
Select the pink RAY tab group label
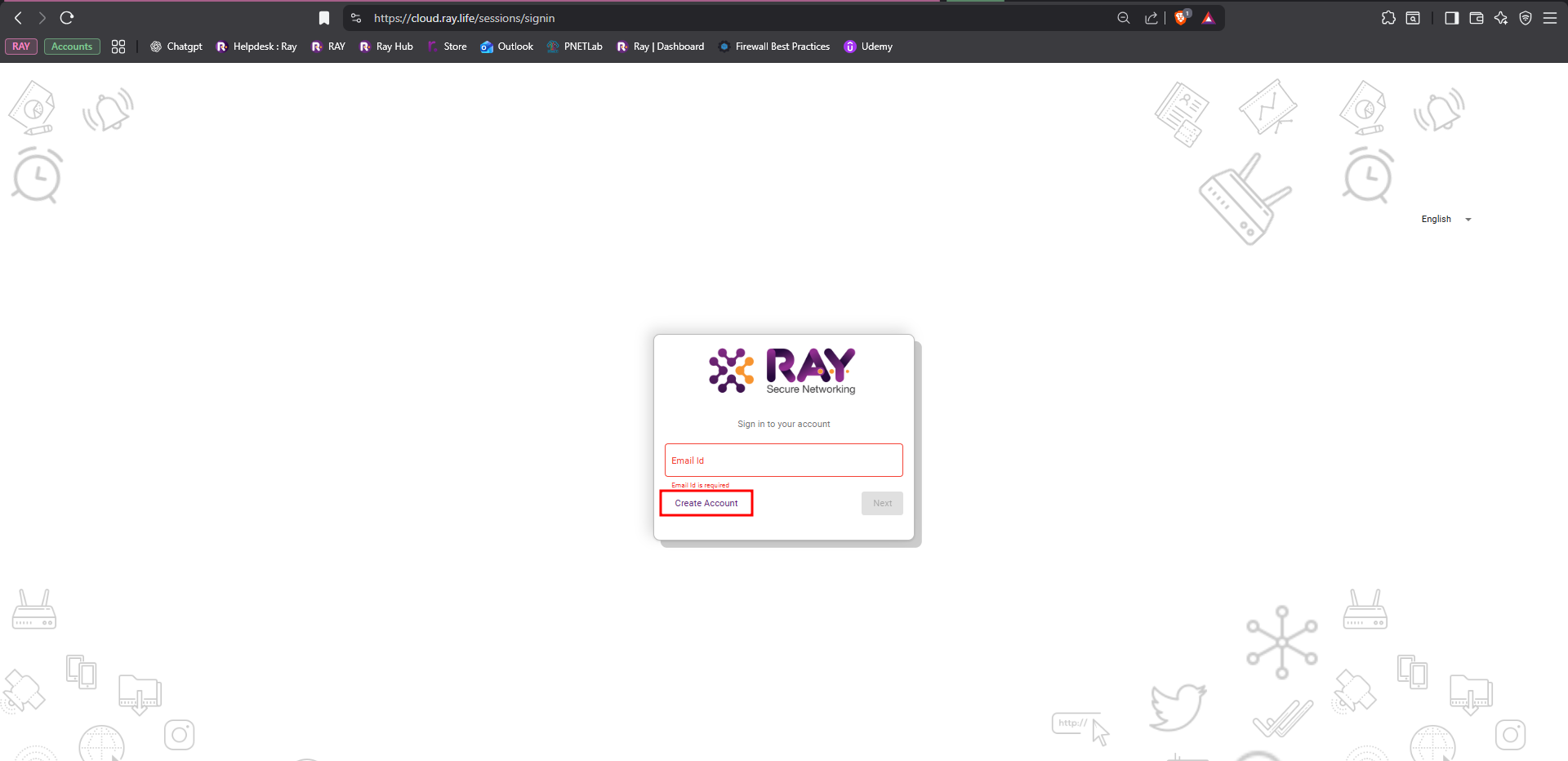21,47
